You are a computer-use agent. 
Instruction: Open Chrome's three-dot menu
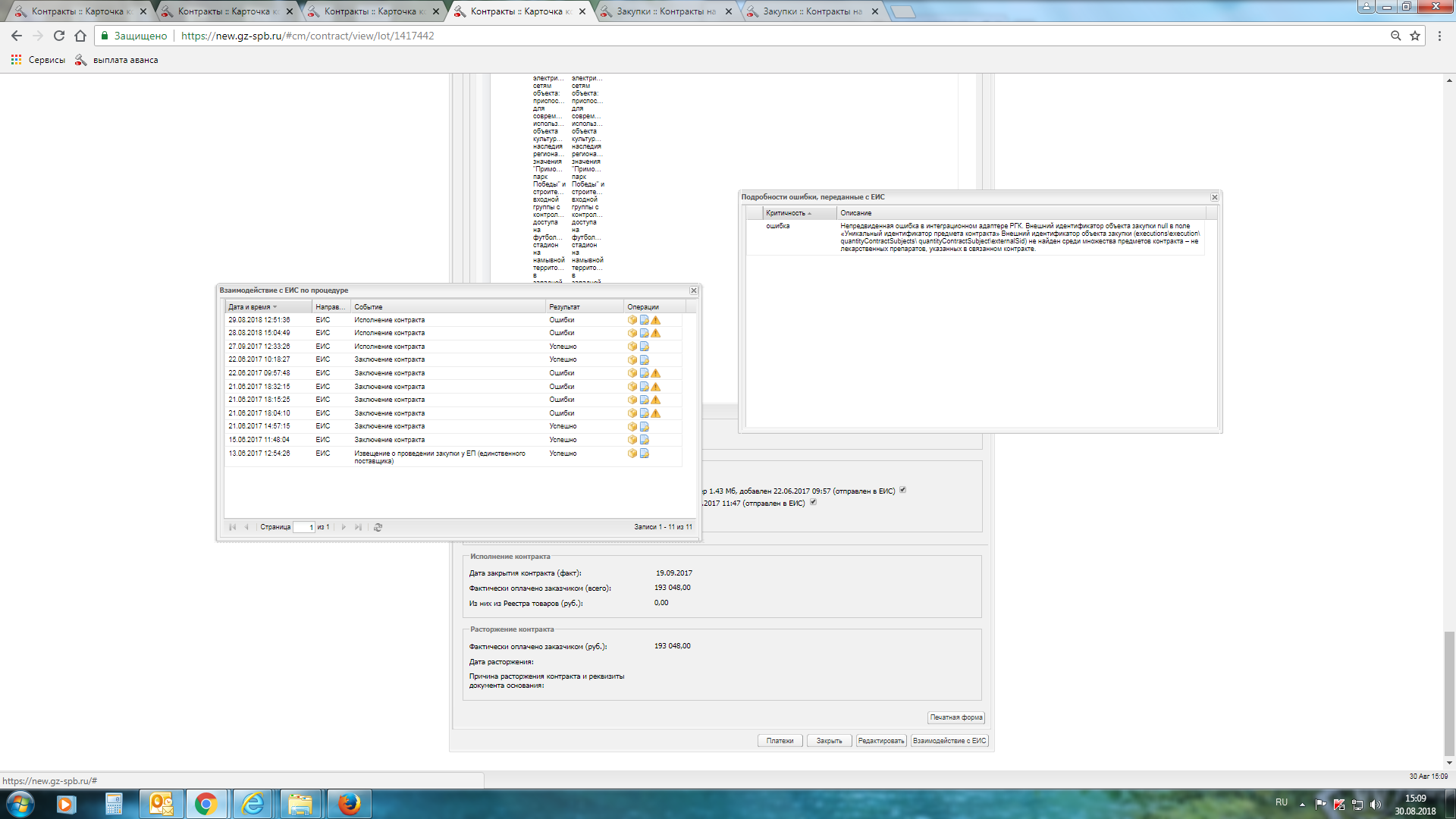(x=1439, y=36)
